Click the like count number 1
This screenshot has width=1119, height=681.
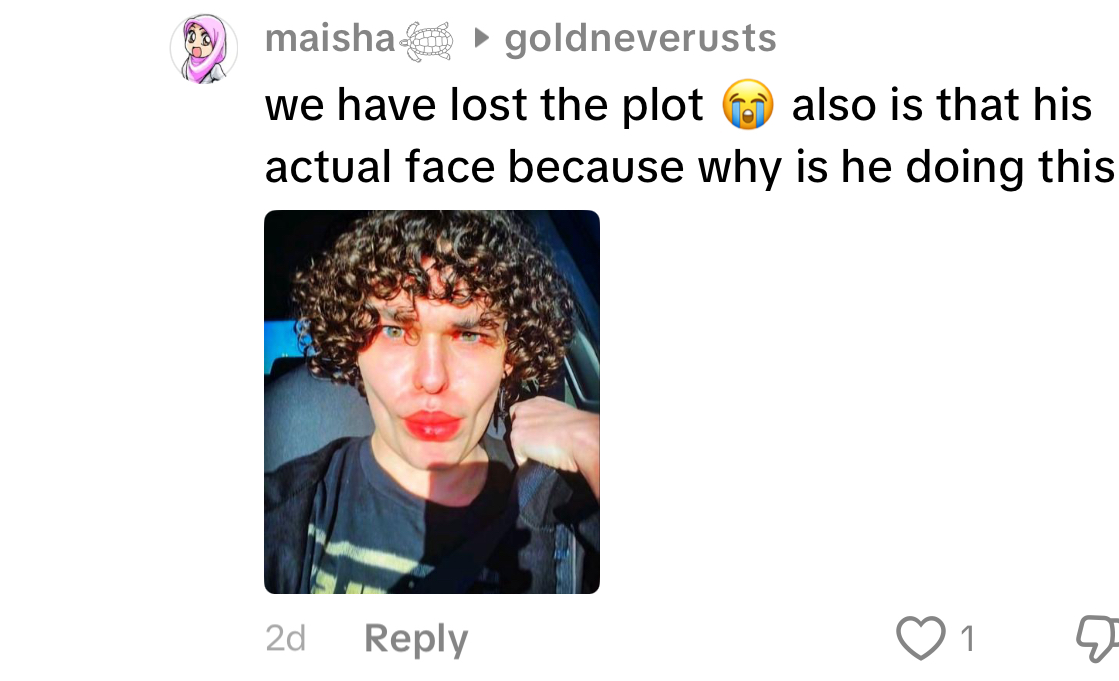coord(967,638)
